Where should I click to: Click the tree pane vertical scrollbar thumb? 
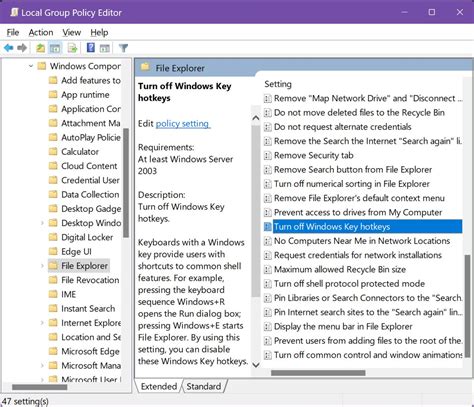[x=126, y=183]
